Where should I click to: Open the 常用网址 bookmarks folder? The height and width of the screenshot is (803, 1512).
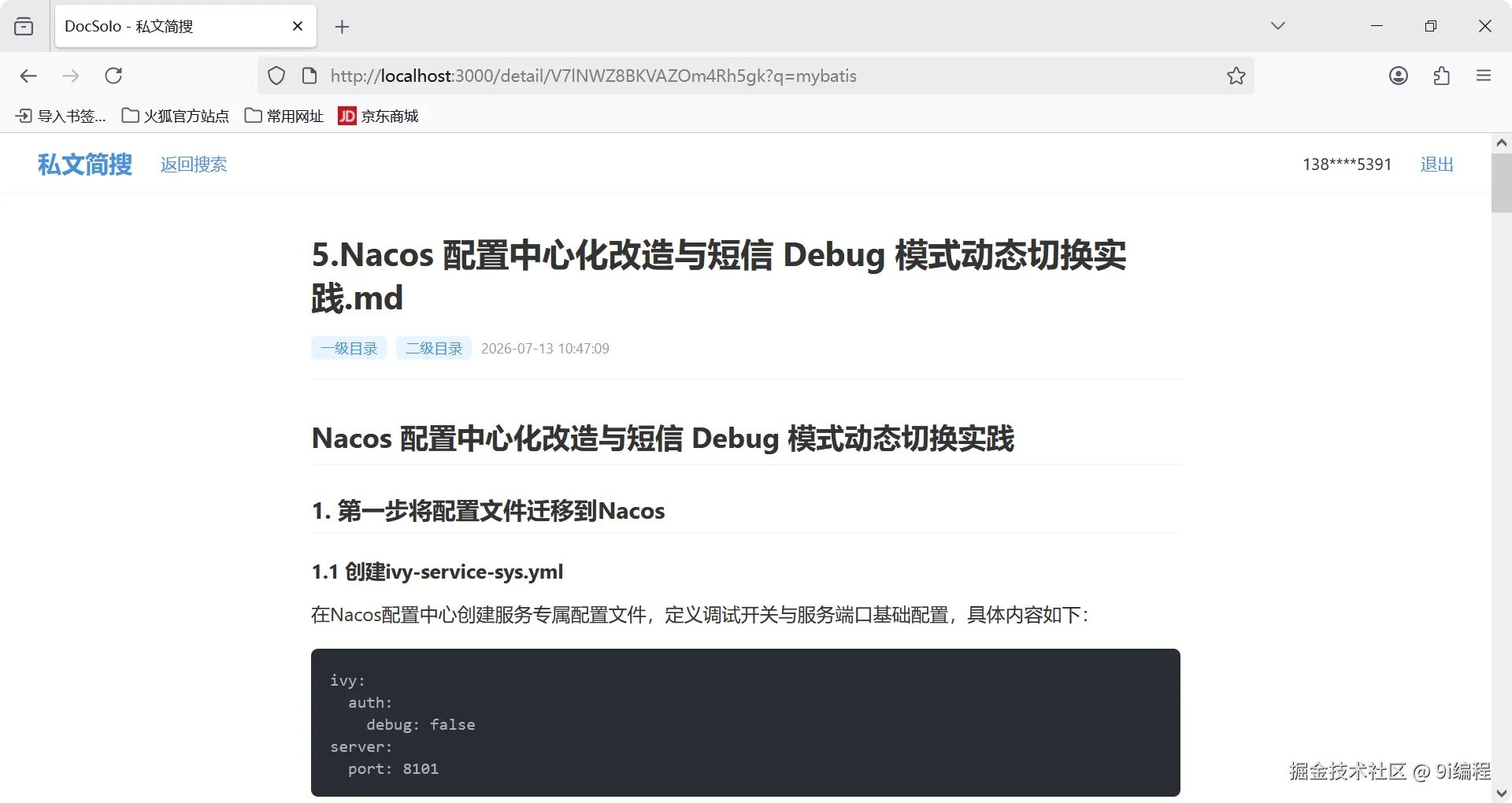(284, 117)
